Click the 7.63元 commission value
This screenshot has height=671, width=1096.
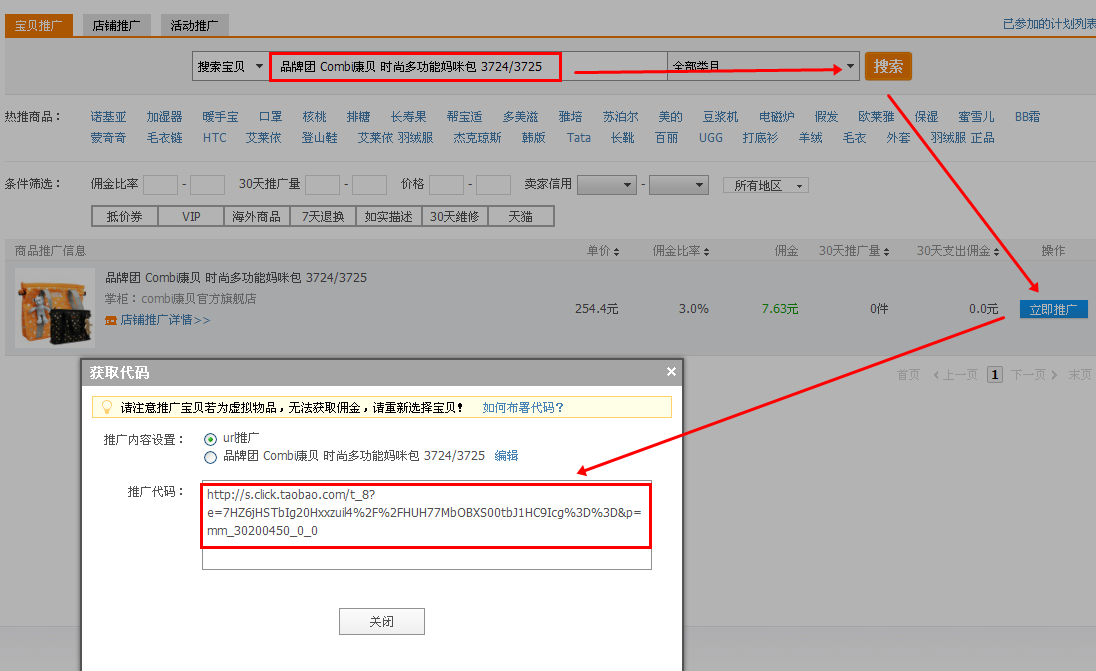779,309
